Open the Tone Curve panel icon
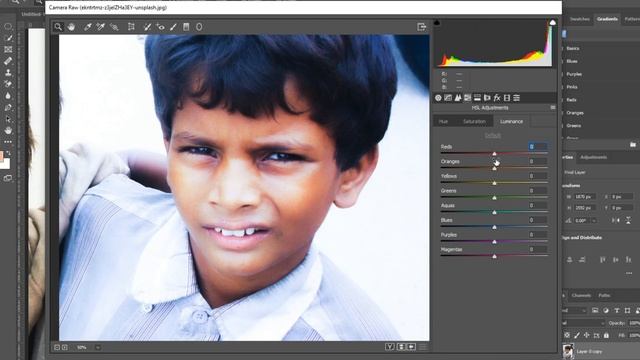This screenshot has height=360, width=640. 448,98
